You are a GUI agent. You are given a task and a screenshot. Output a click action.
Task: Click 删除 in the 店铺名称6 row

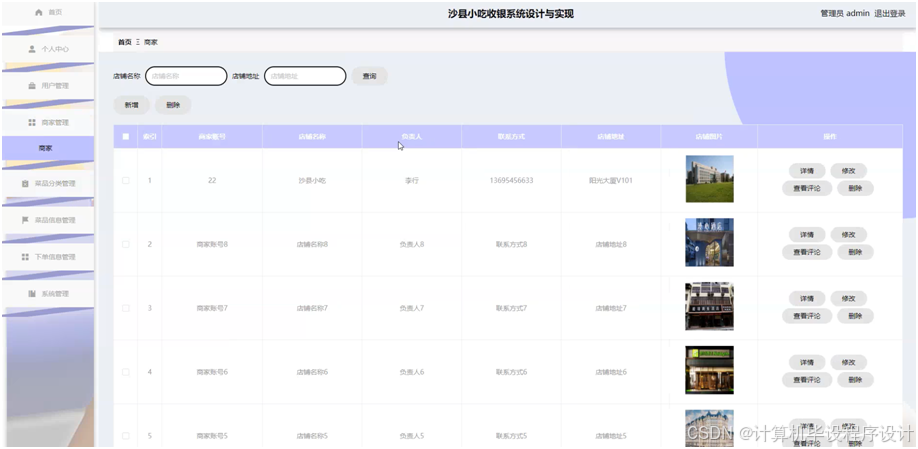pos(855,380)
